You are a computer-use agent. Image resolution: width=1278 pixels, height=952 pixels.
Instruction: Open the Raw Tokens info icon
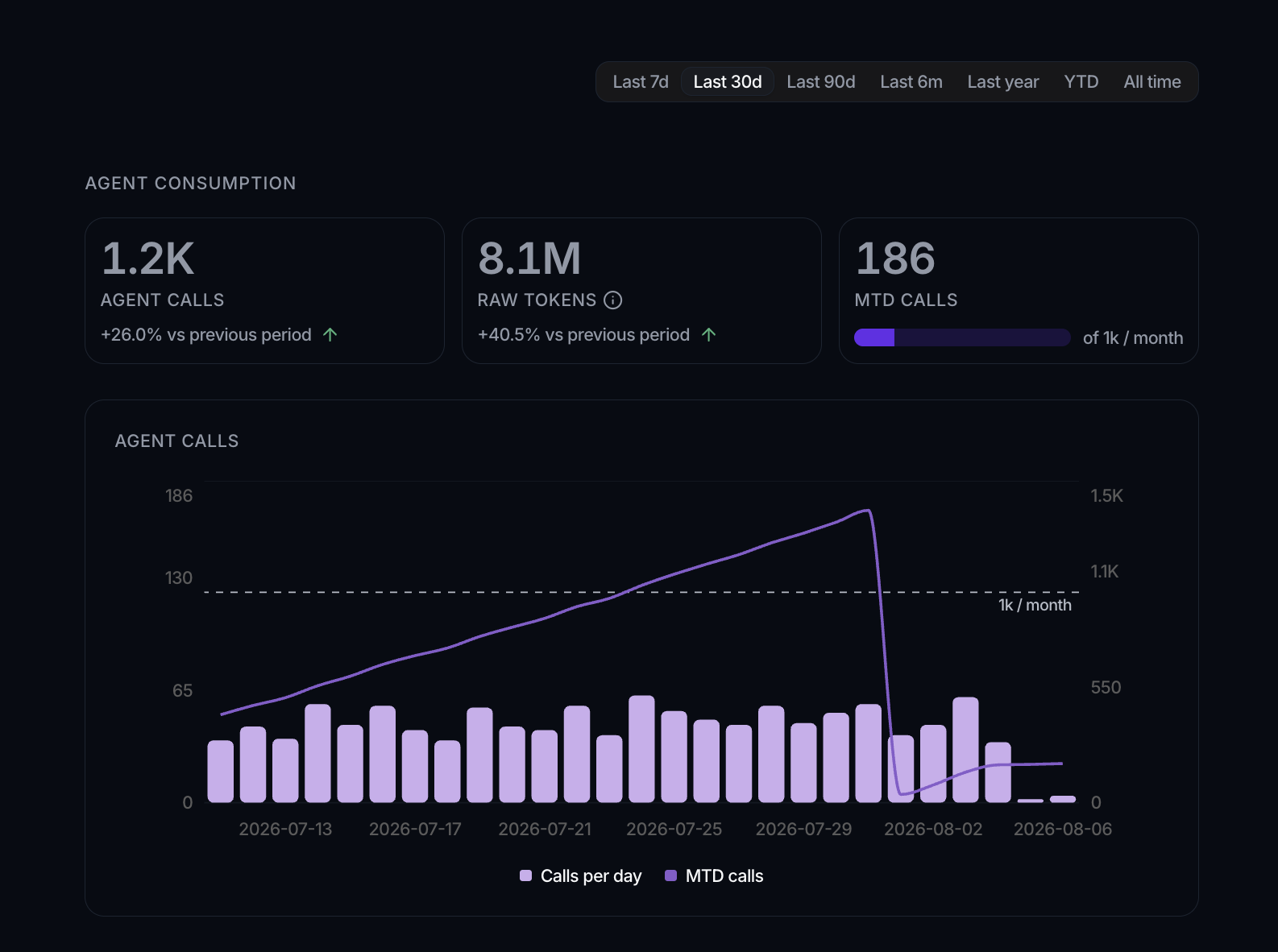tap(612, 300)
